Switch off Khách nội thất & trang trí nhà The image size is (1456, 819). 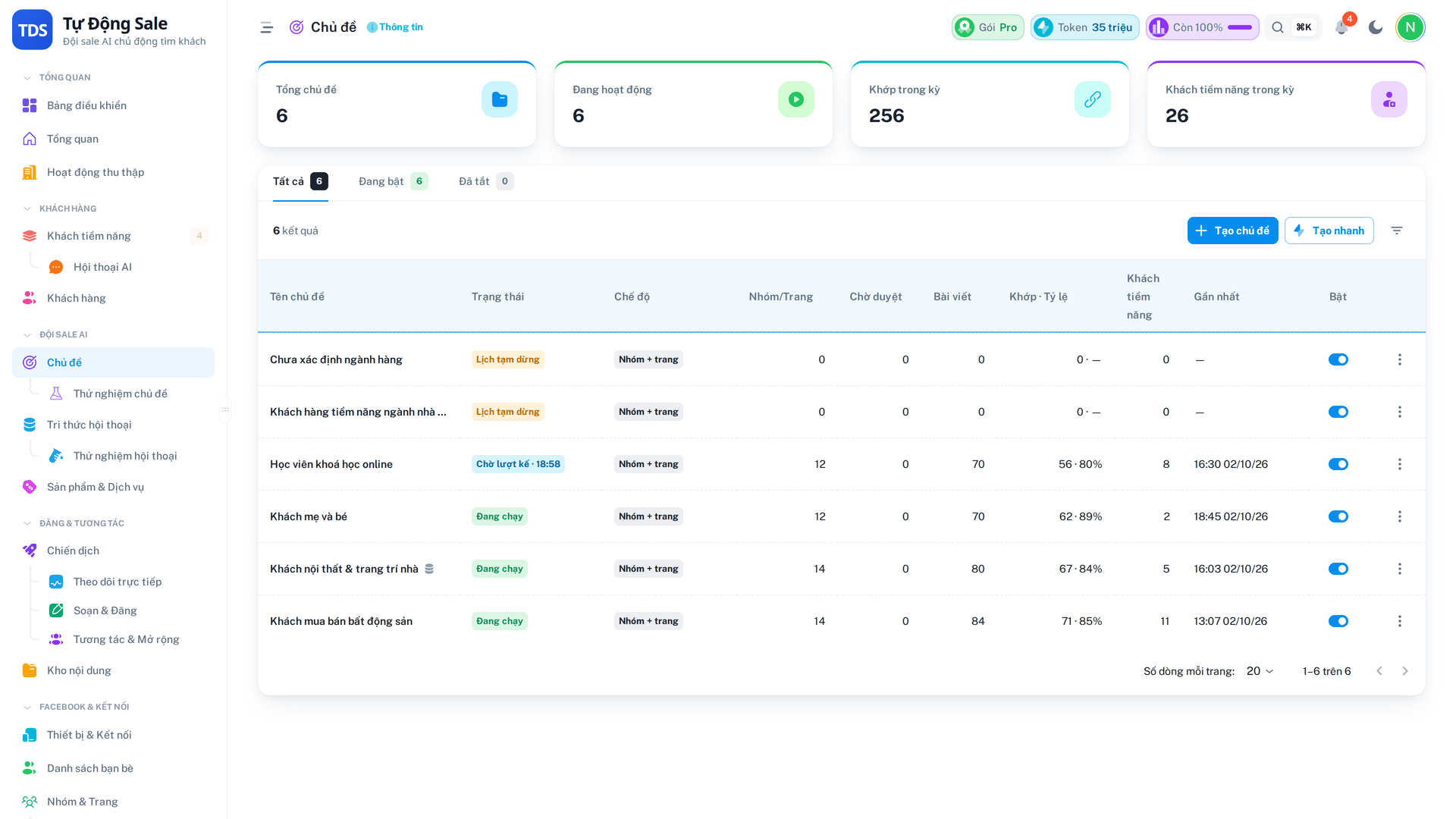1338,569
